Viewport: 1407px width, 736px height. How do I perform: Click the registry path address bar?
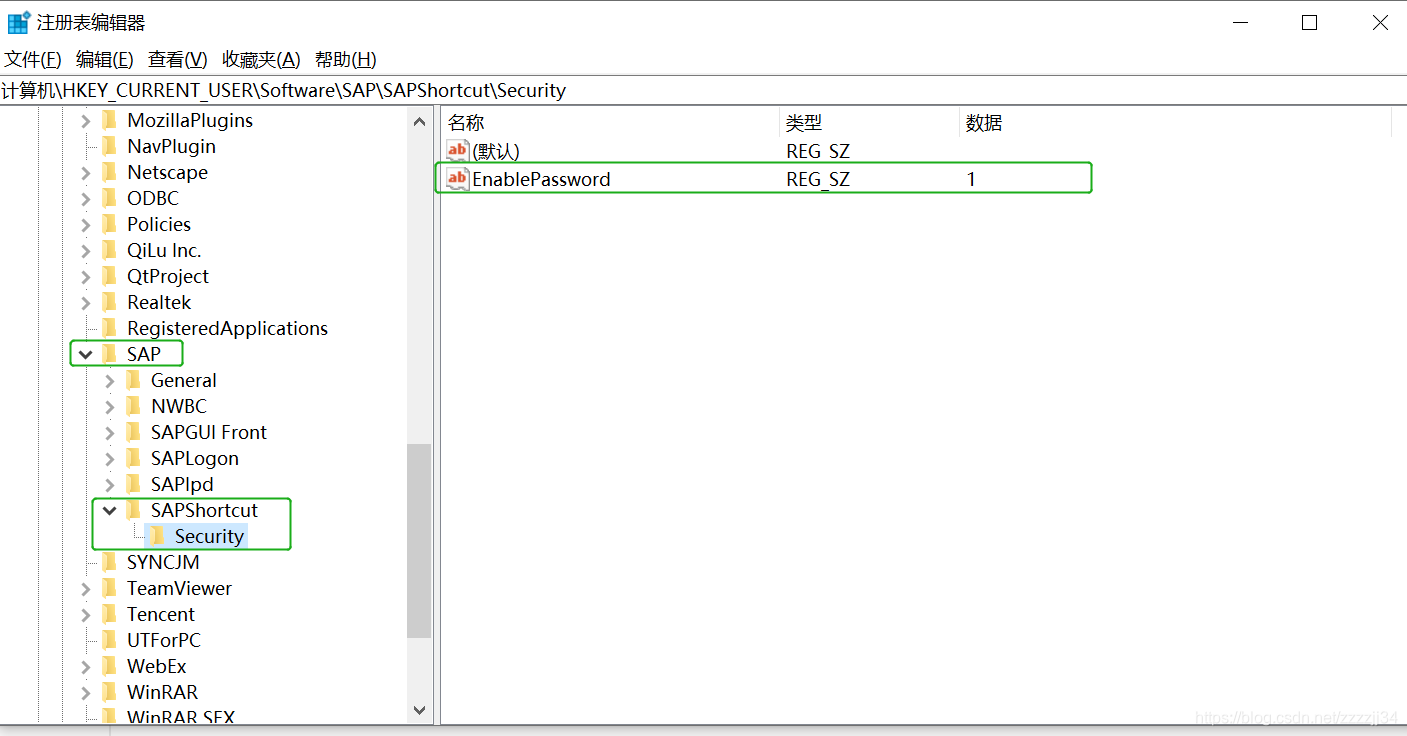pos(703,90)
